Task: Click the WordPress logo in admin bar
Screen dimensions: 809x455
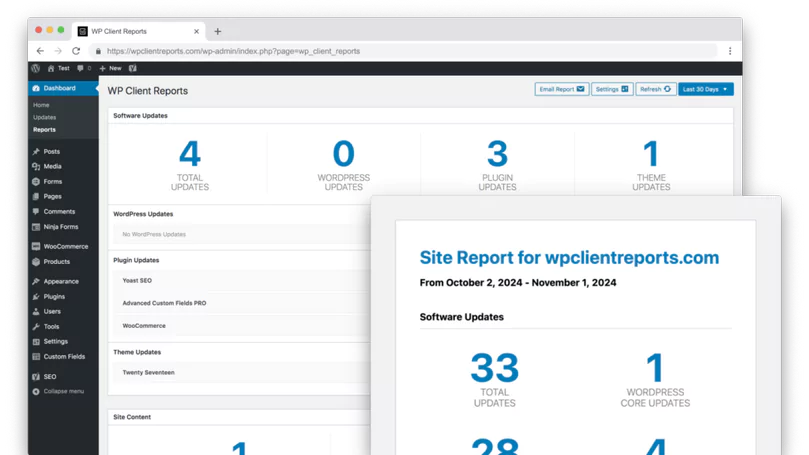Action: pos(36,68)
